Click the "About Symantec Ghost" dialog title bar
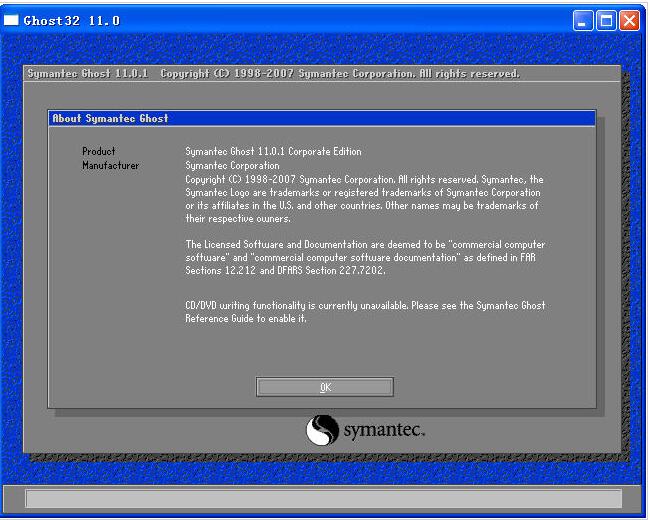The height and width of the screenshot is (520, 650). [322, 119]
